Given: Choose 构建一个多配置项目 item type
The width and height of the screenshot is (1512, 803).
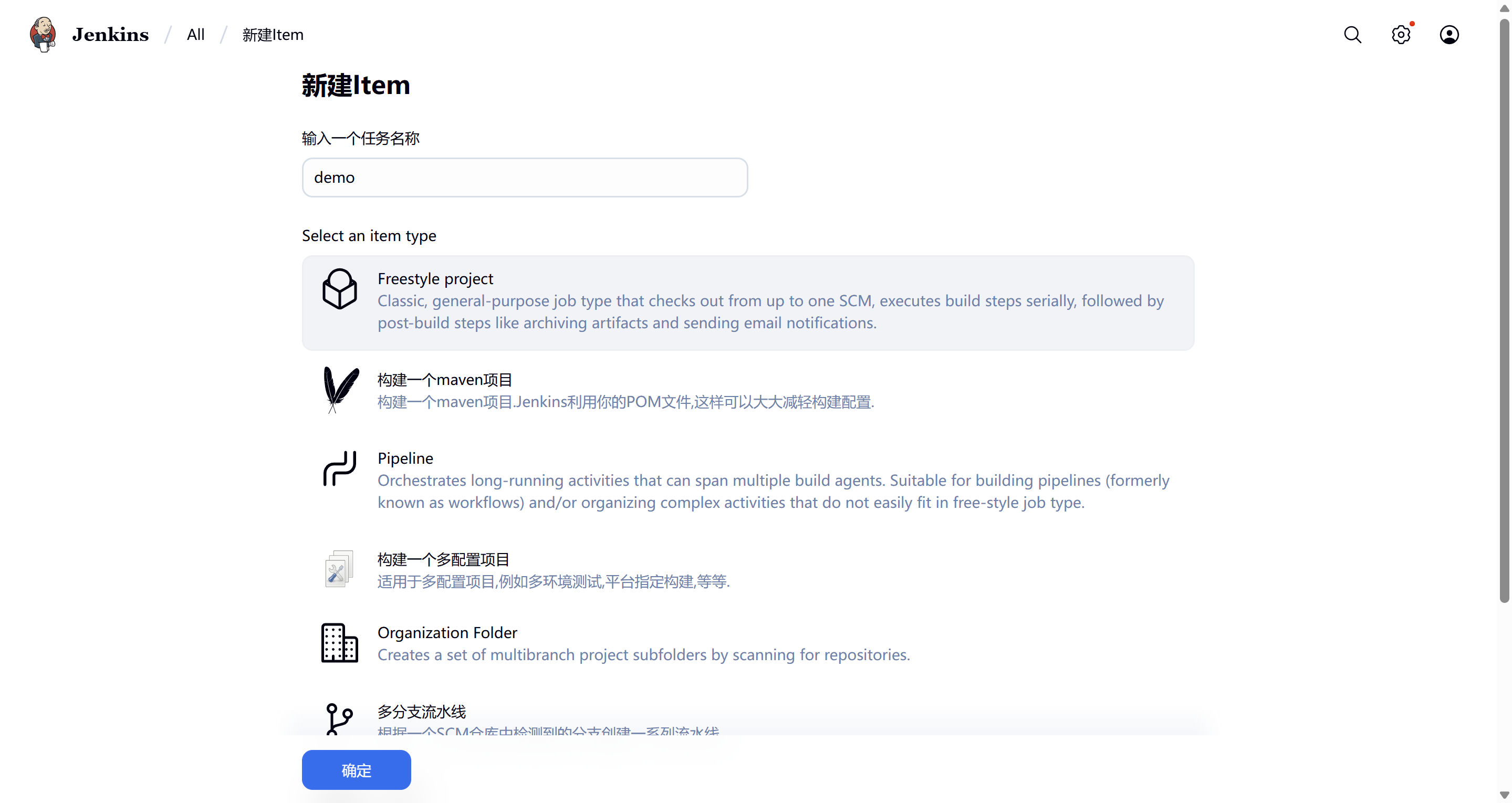Looking at the screenshot, I should [443, 559].
